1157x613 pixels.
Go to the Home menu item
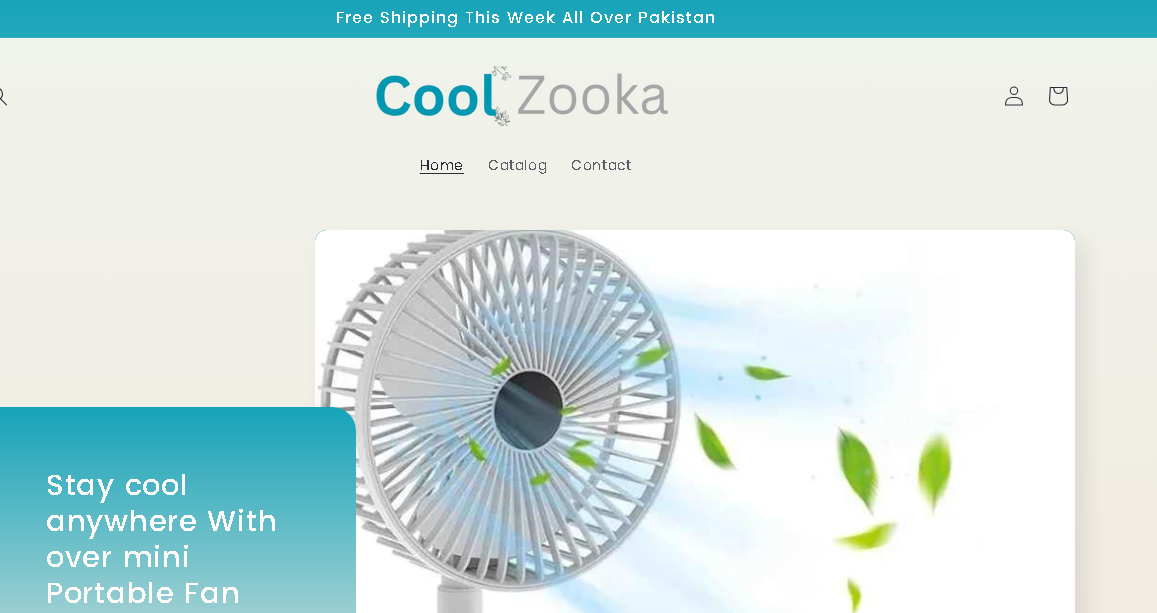click(x=441, y=165)
